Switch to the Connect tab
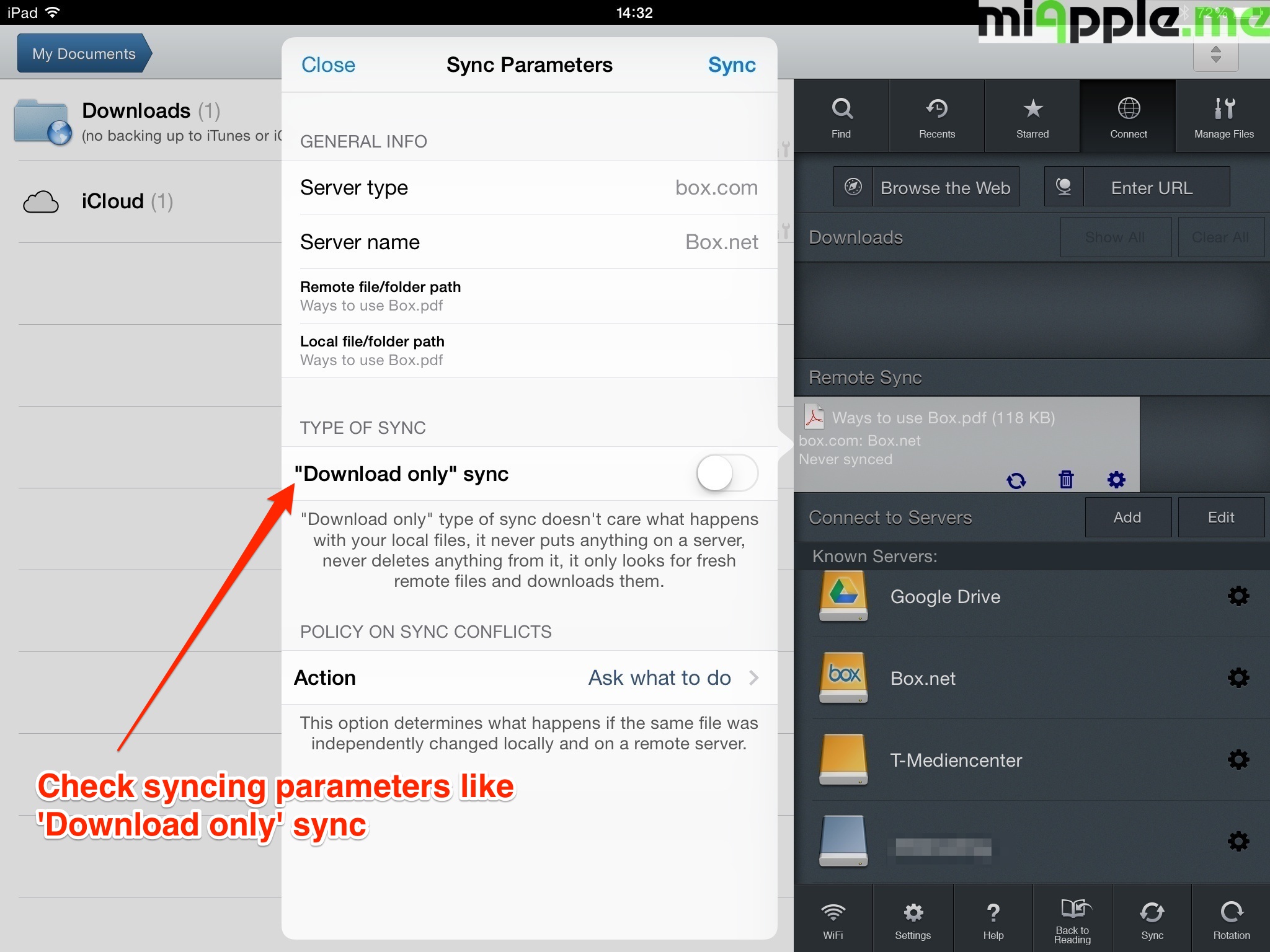Screen dimensions: 1270x952 pos(1128,116)
